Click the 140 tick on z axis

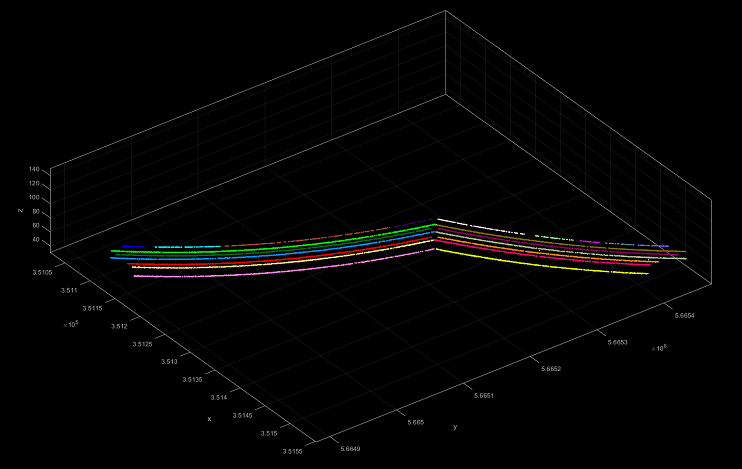pos(34,170)
